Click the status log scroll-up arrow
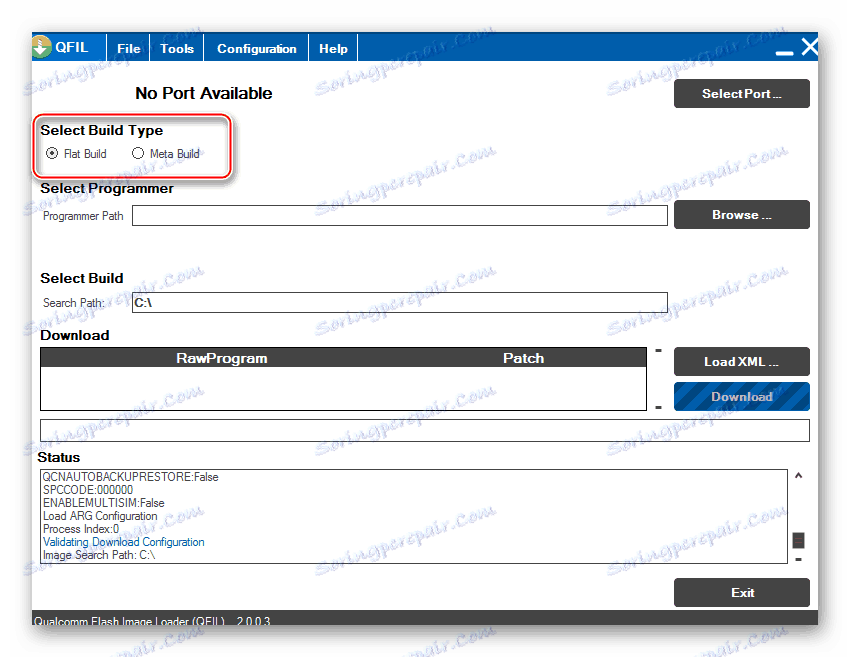Image resolution: width=850 pixels, height=657 pixels. click(799, 476)
